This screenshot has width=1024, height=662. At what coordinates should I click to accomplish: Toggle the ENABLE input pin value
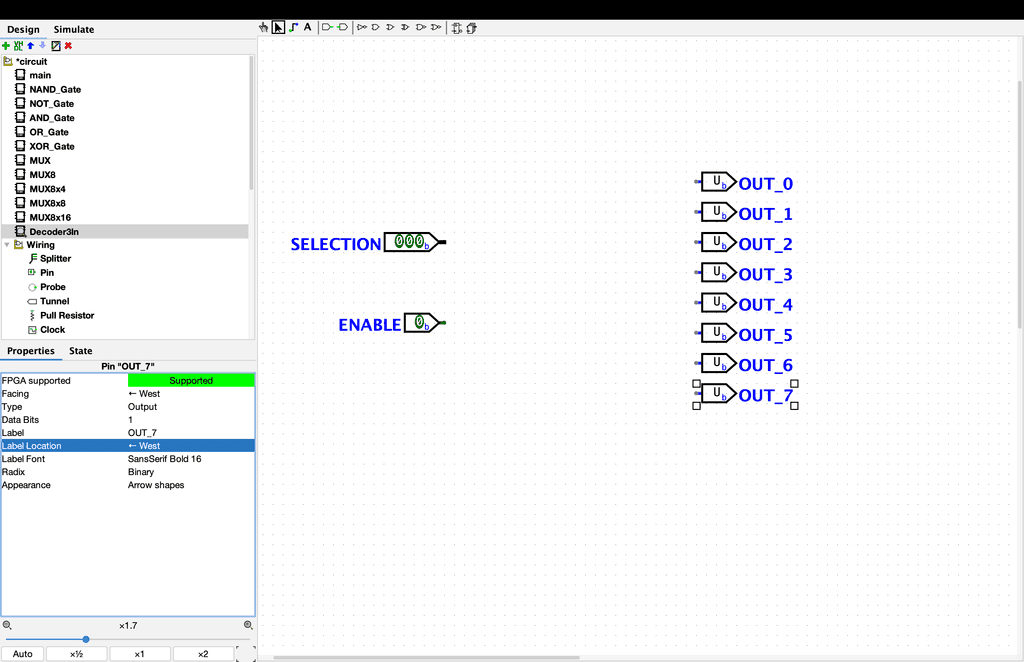tap(421, 323)
